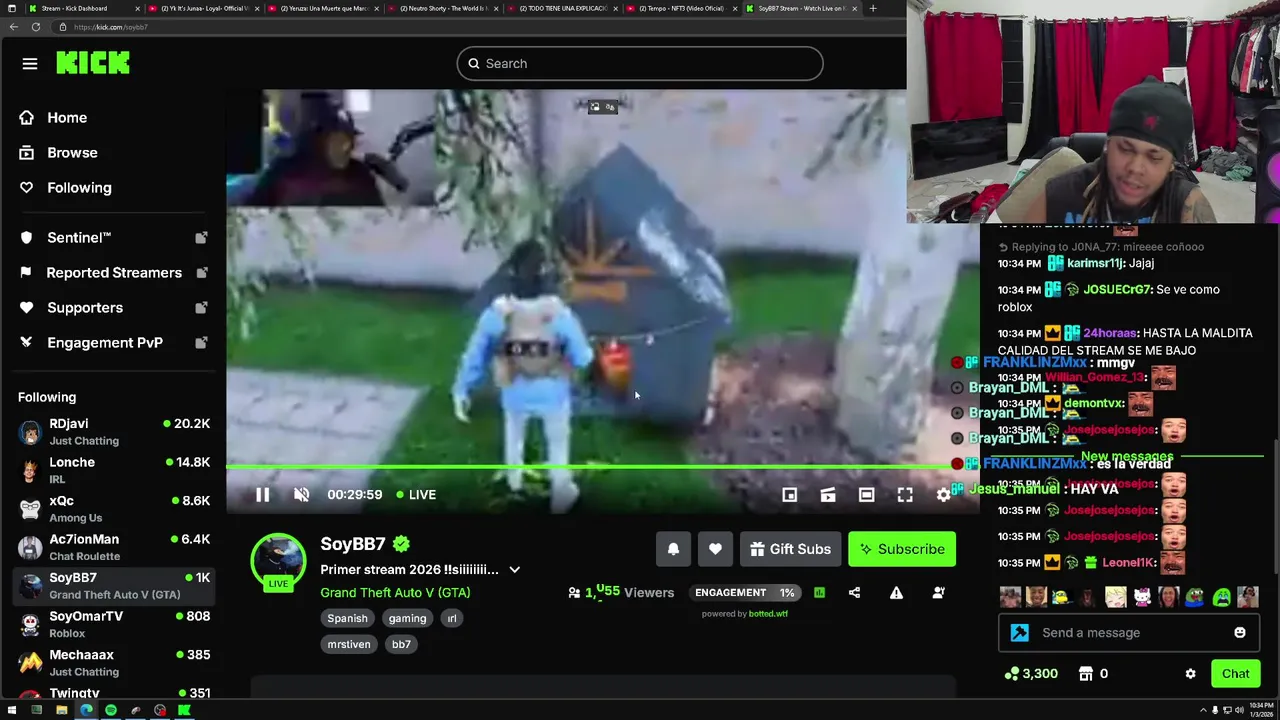Open channel points 3,300 balance
This screenshot has width=1280, height=720.
pos(1031,674)
